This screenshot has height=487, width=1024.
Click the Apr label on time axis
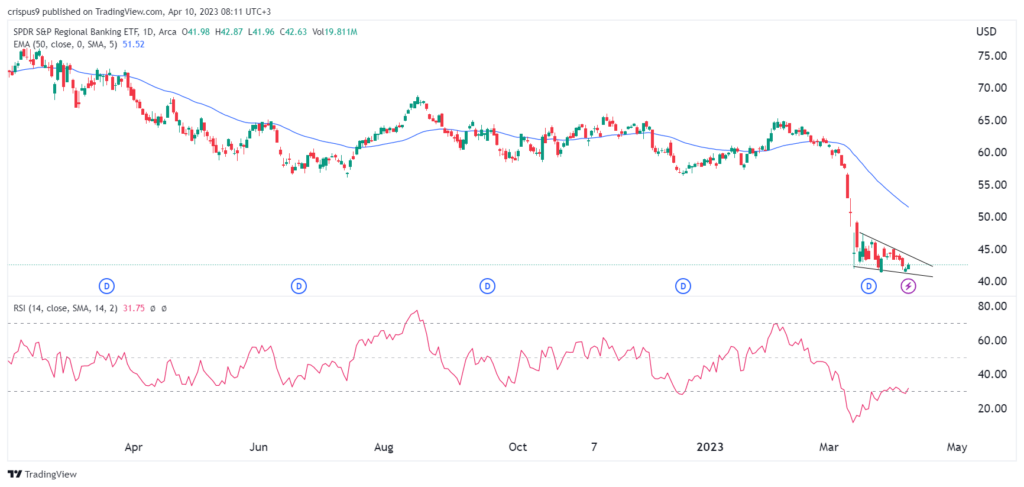[133, 448]
